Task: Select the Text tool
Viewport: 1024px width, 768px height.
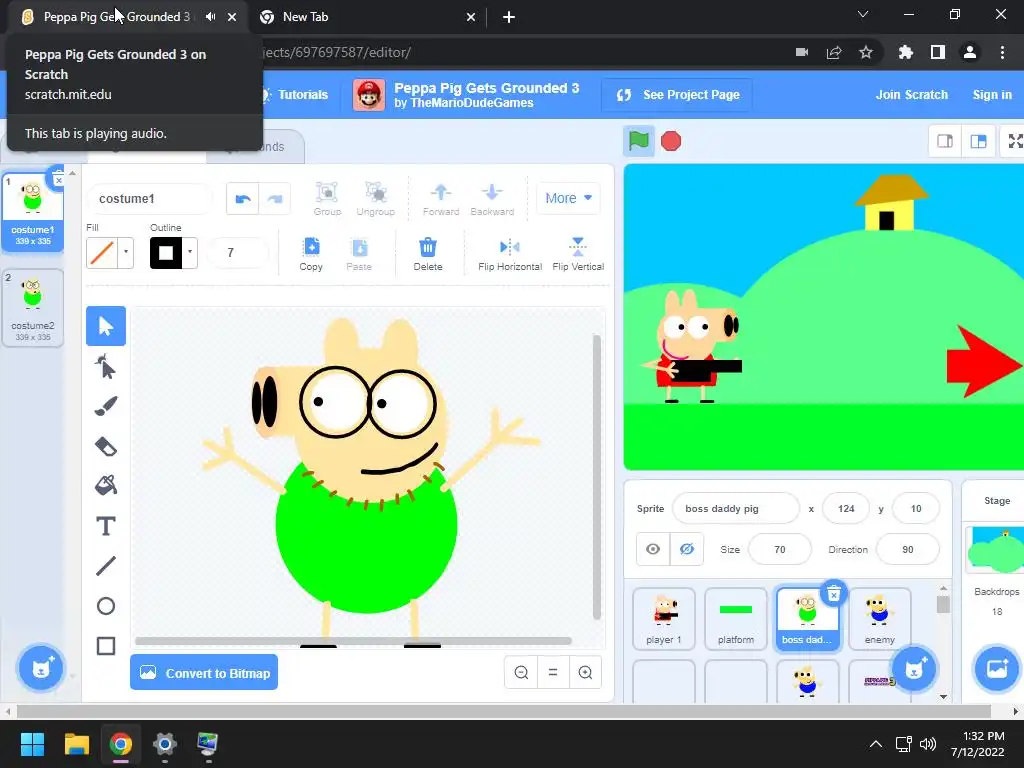Action: tap(106, 526)
